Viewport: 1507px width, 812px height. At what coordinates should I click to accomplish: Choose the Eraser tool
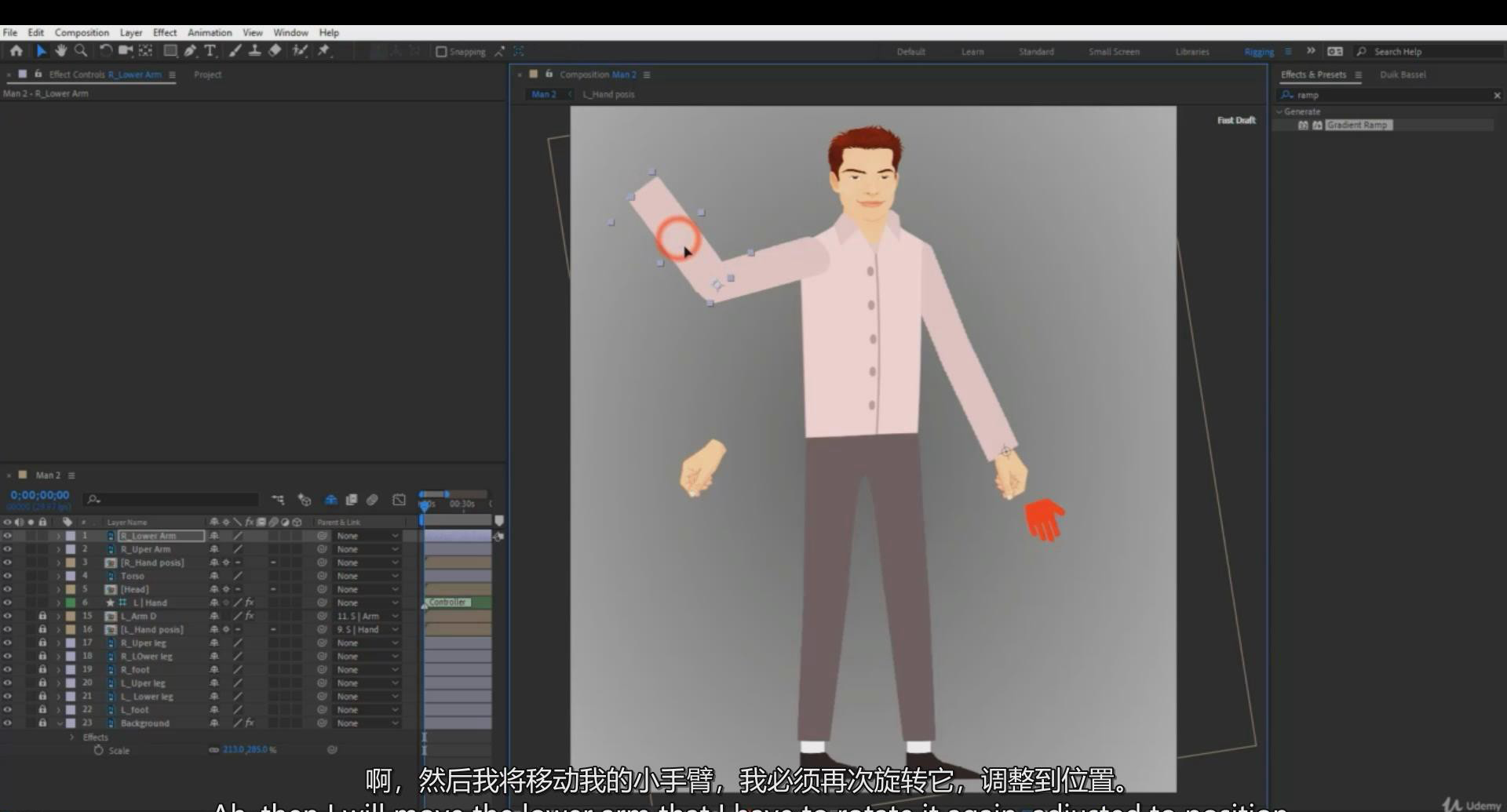[x=275, y=51]
